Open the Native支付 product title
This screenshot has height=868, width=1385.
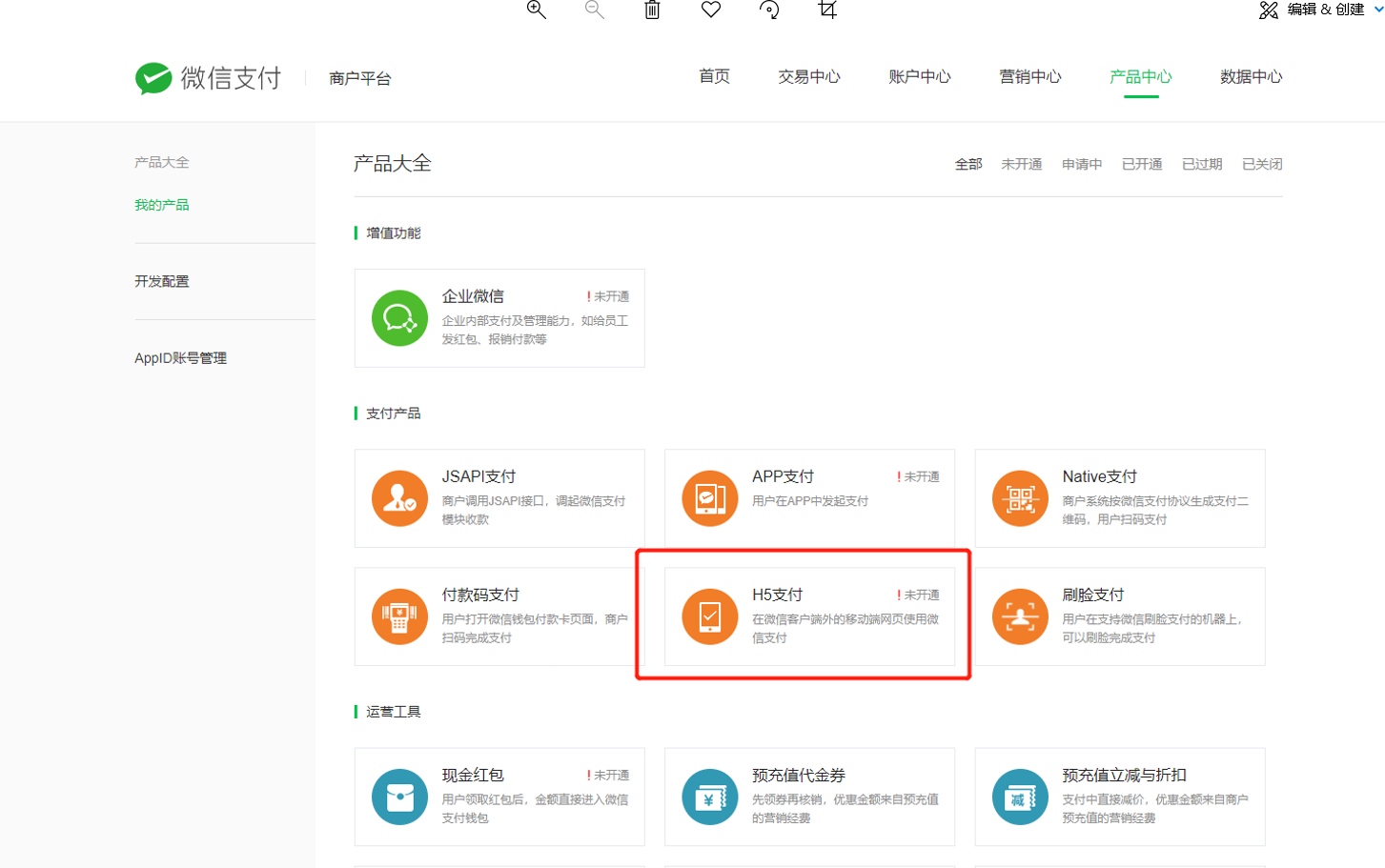tap(1100, 476)
